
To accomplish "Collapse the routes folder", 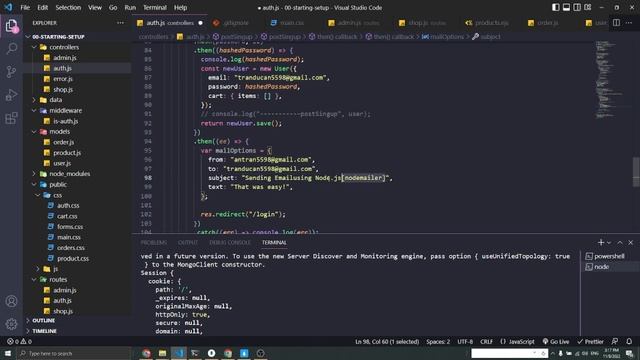I will [77, 280].
